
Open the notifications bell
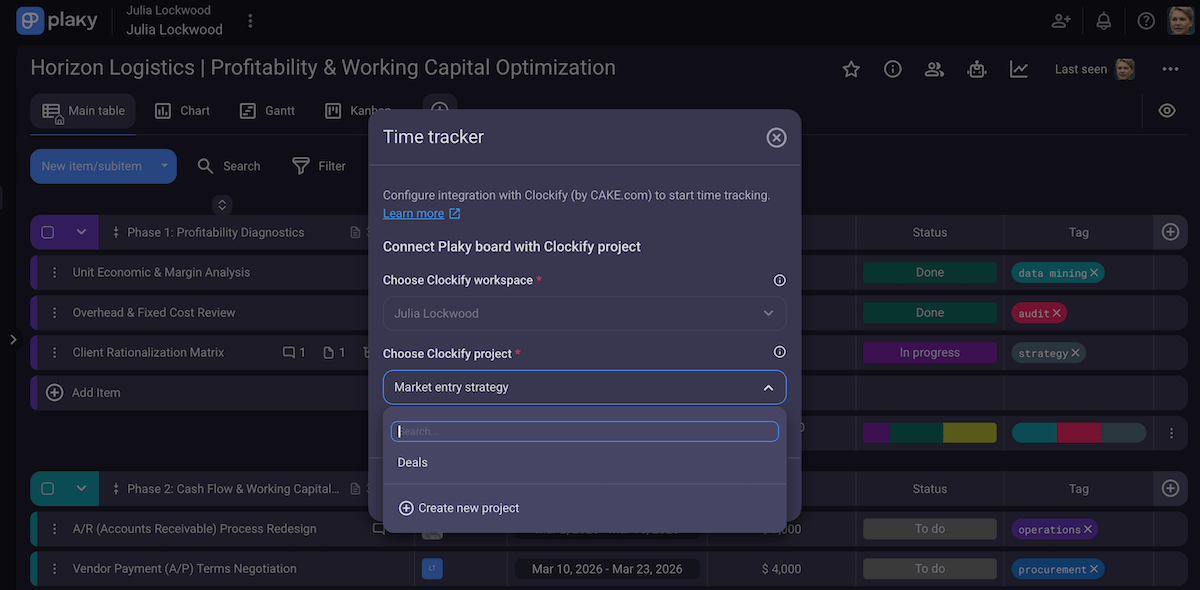(x=1104, y=21)
